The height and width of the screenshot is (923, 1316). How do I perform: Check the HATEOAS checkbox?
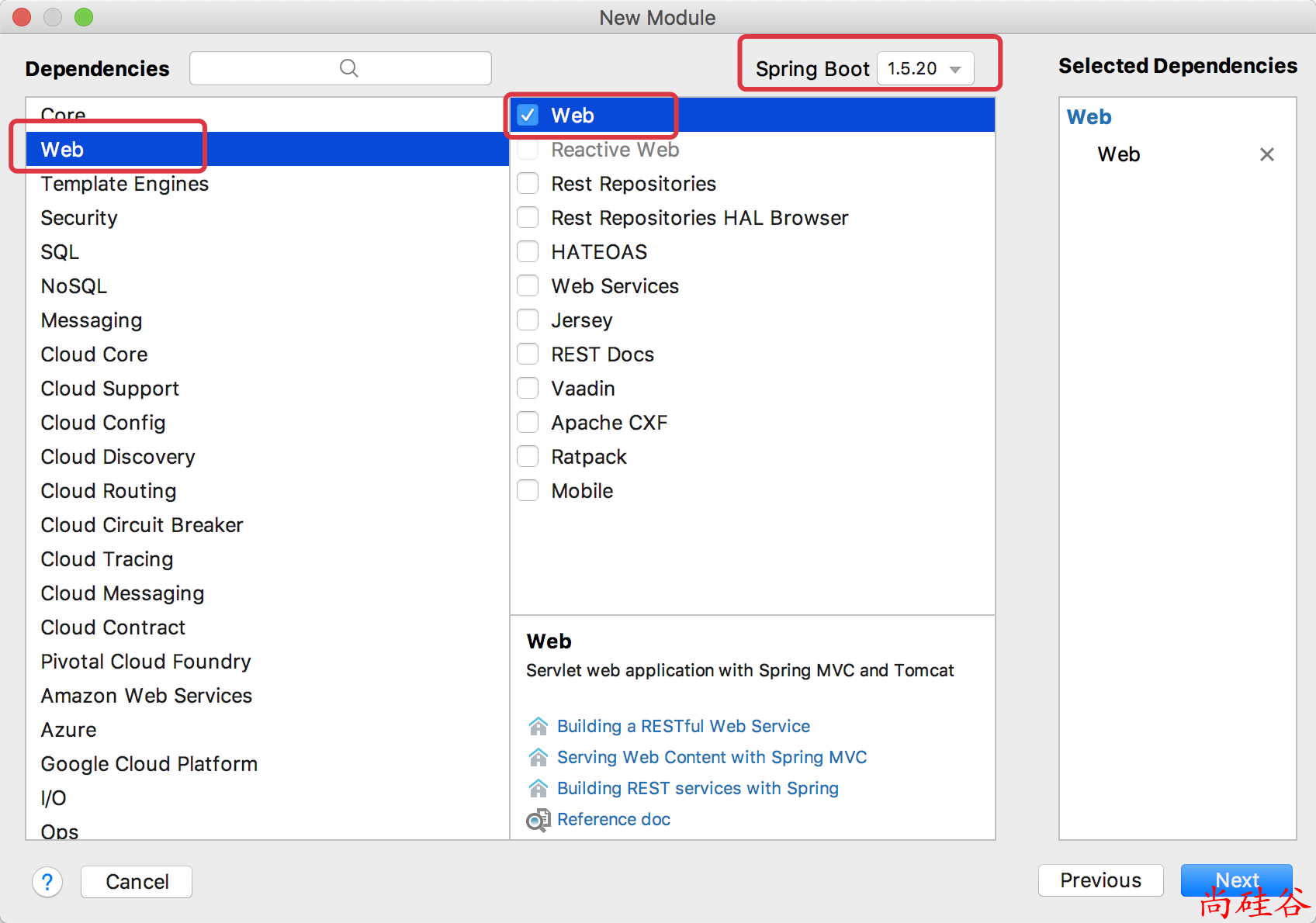pos(528,252)
